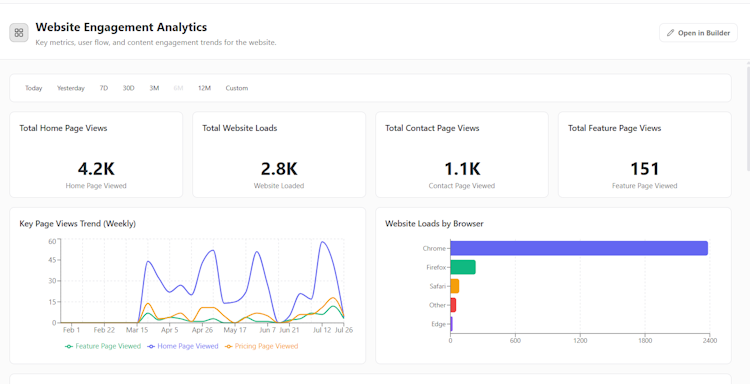Toggle the Home Page Viewed legend entry
The width and height of the screenshot is (750, 384).
tap(183, 346)
